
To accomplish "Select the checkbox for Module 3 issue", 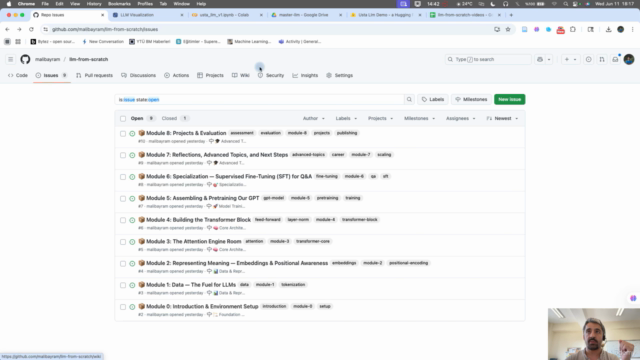I will pos(123,242).
